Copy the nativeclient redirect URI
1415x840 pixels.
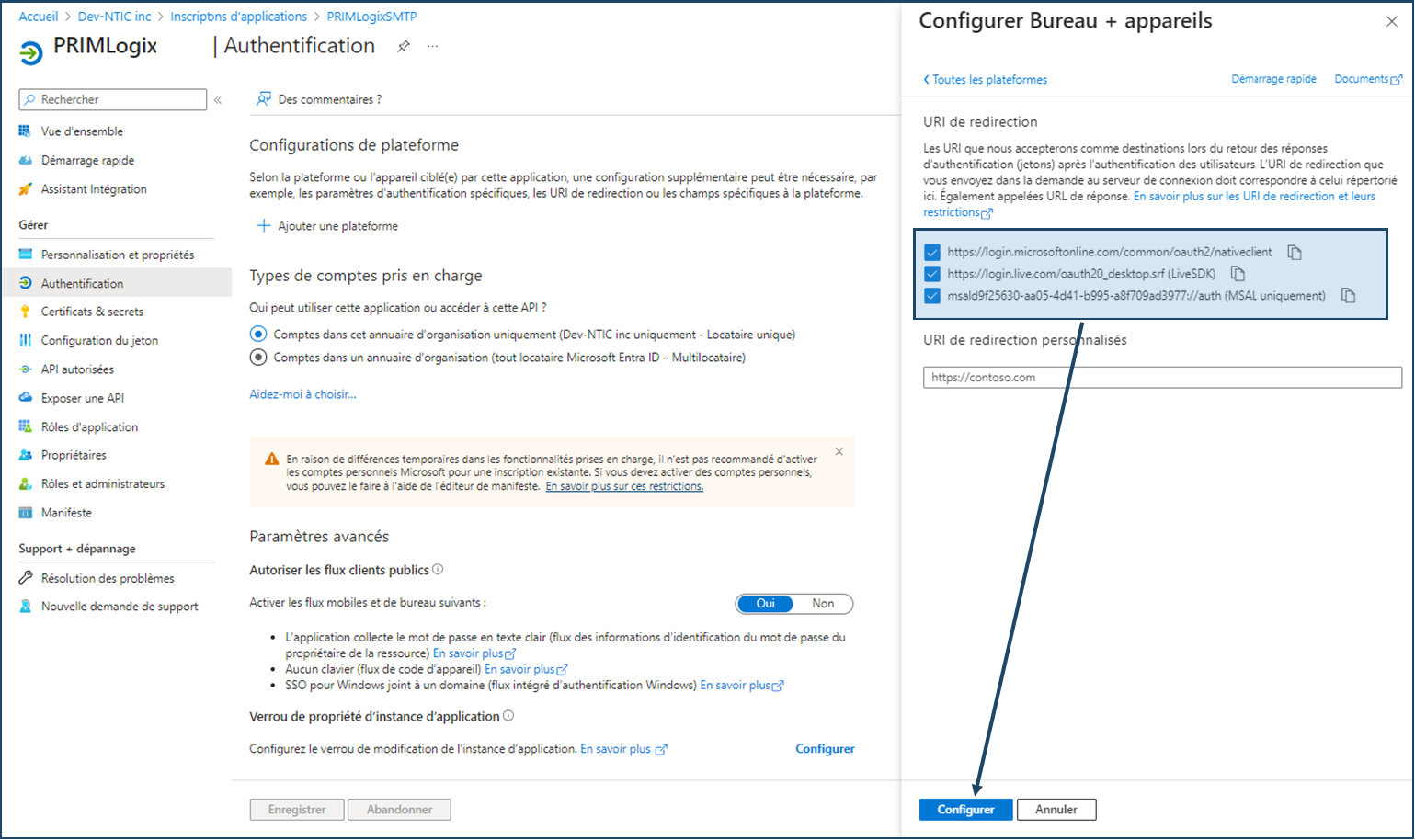point(1295,252)
